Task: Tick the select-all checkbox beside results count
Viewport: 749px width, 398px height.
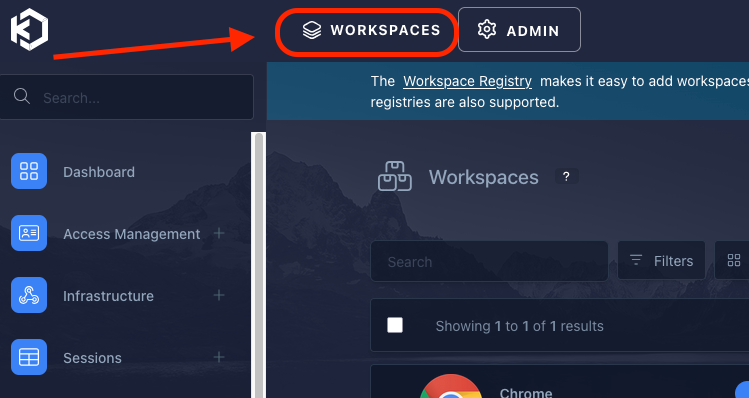Action: coord(395,325)
